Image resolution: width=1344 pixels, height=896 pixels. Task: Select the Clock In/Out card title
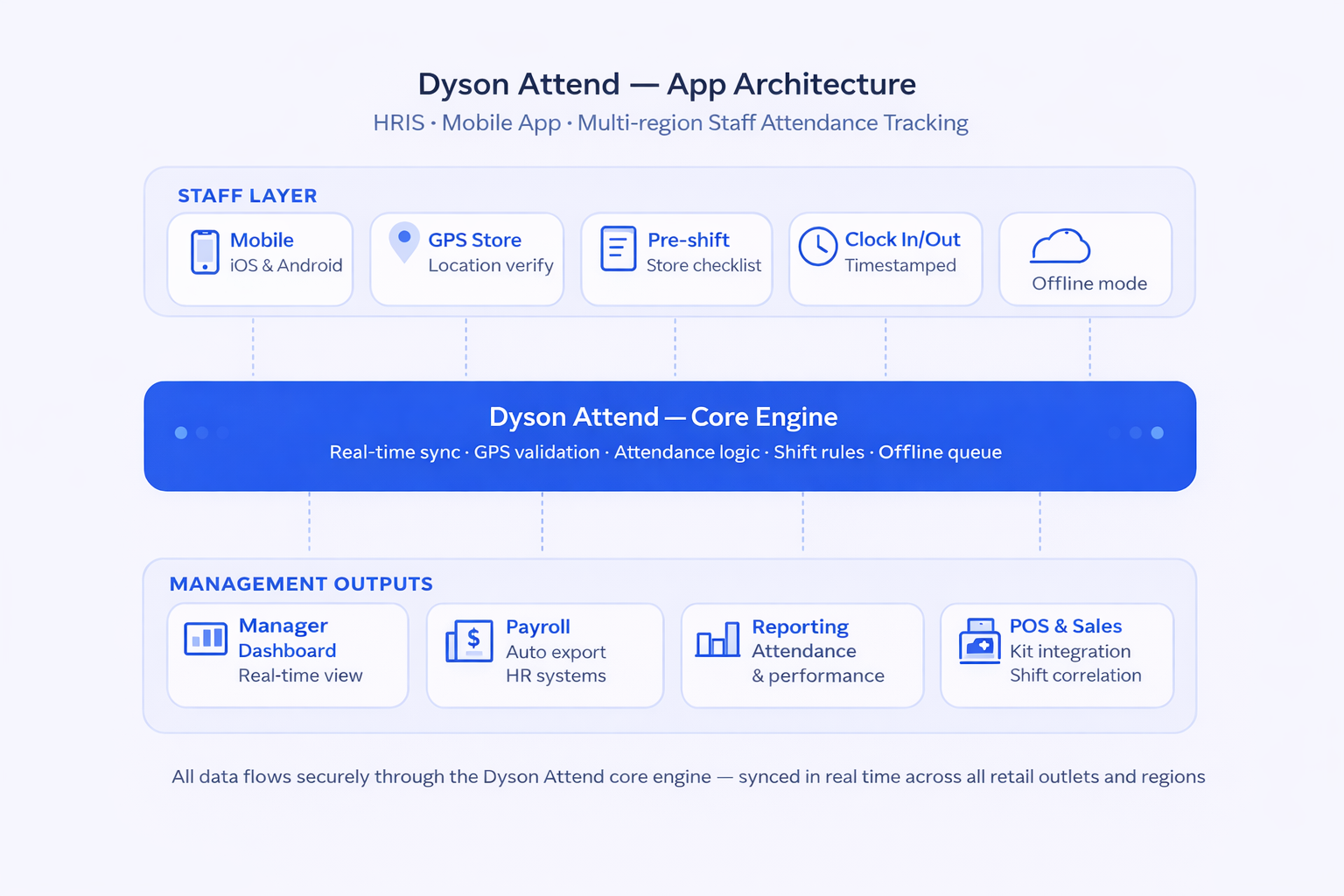[x=902, y=239]
